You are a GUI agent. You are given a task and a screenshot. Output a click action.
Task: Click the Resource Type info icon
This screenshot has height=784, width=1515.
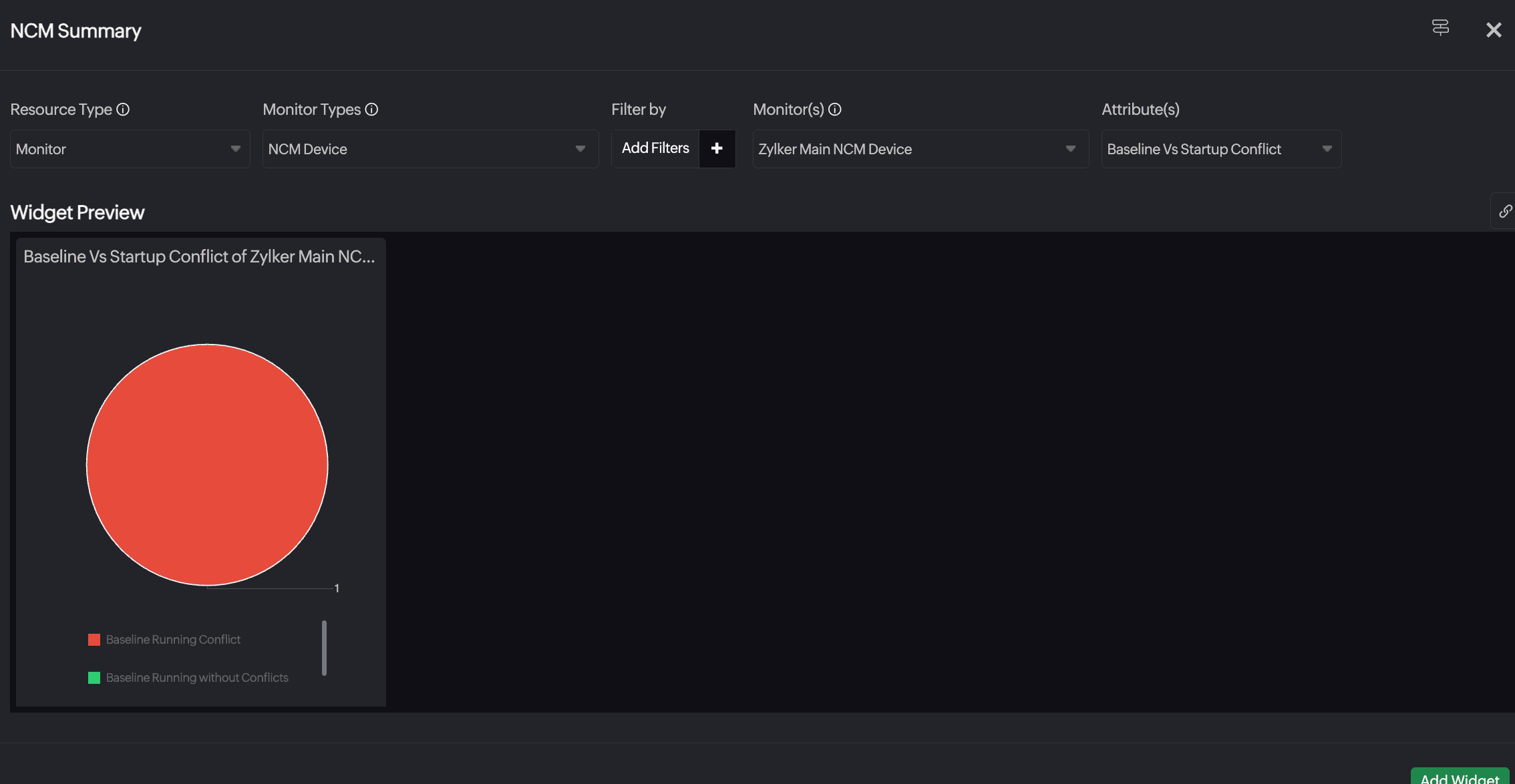point(123,110)
